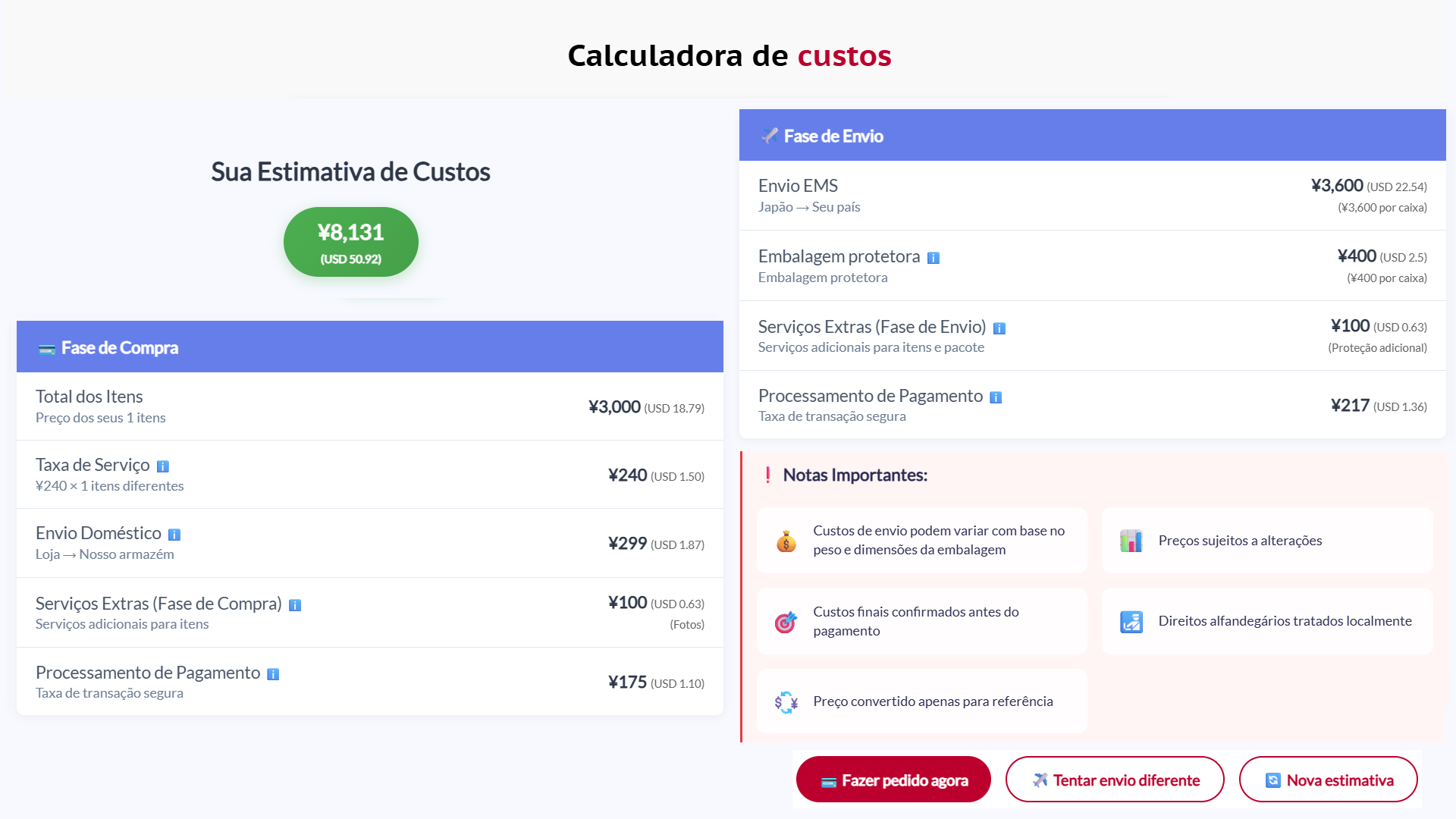Open info for Serviços Extras (Fase de Compra)
This screenshot has height=819, width=1456.
tap(295, 605)
